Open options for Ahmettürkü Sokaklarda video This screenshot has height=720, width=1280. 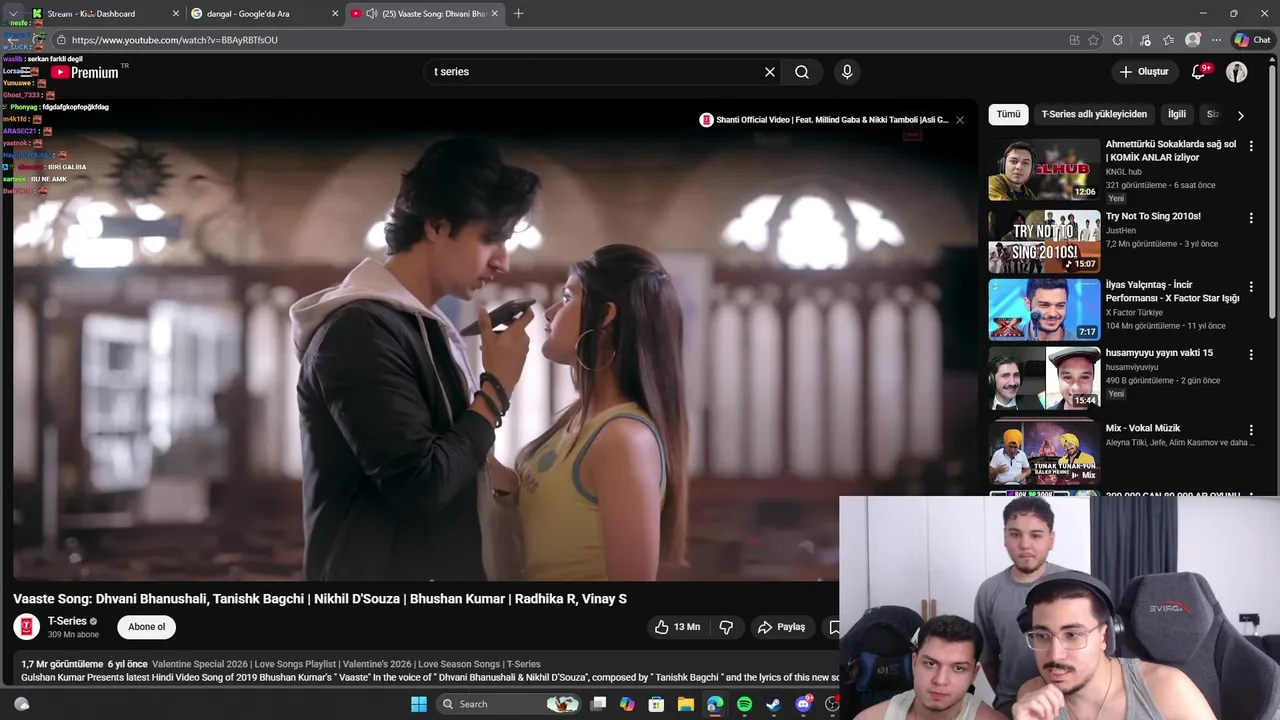(1250, 146)
